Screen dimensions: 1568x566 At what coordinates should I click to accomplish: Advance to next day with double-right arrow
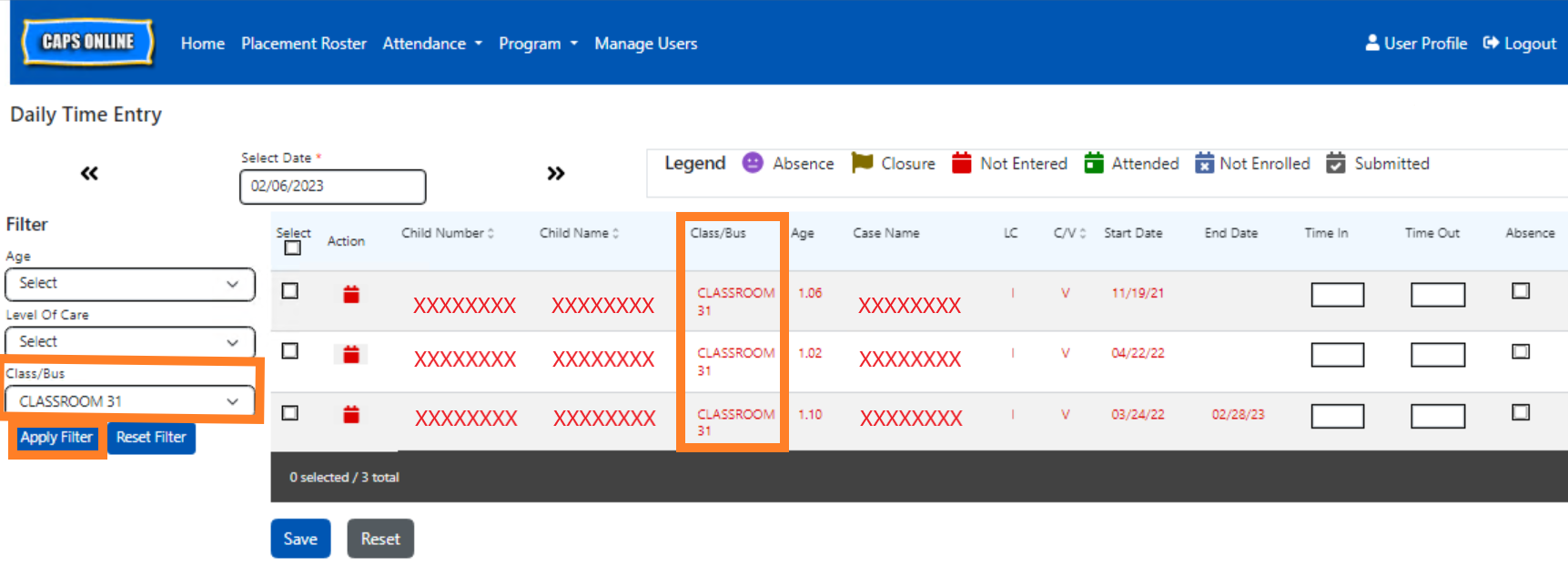[x=555, y=173]
